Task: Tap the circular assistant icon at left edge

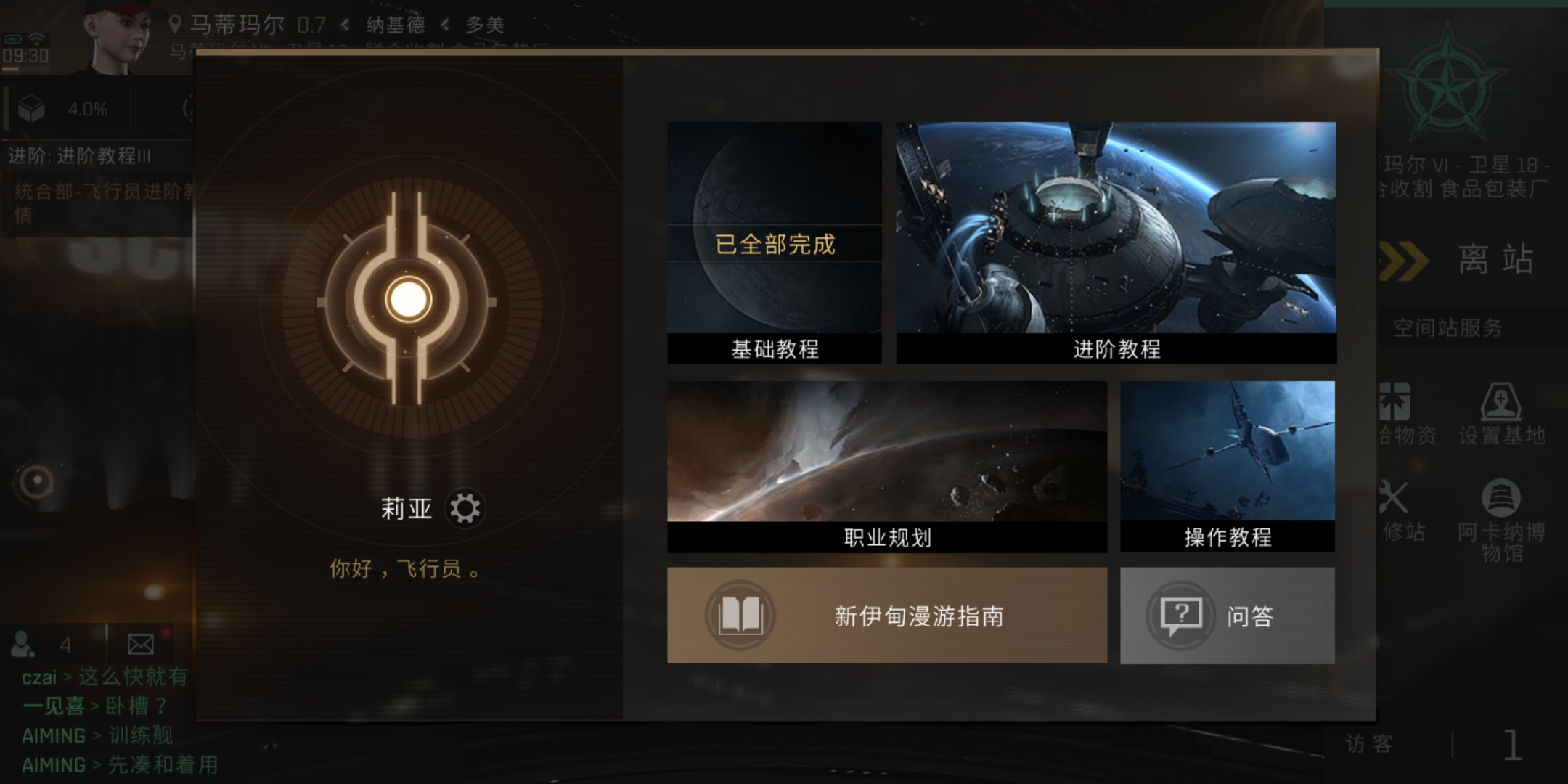Action: click(35, 481)
